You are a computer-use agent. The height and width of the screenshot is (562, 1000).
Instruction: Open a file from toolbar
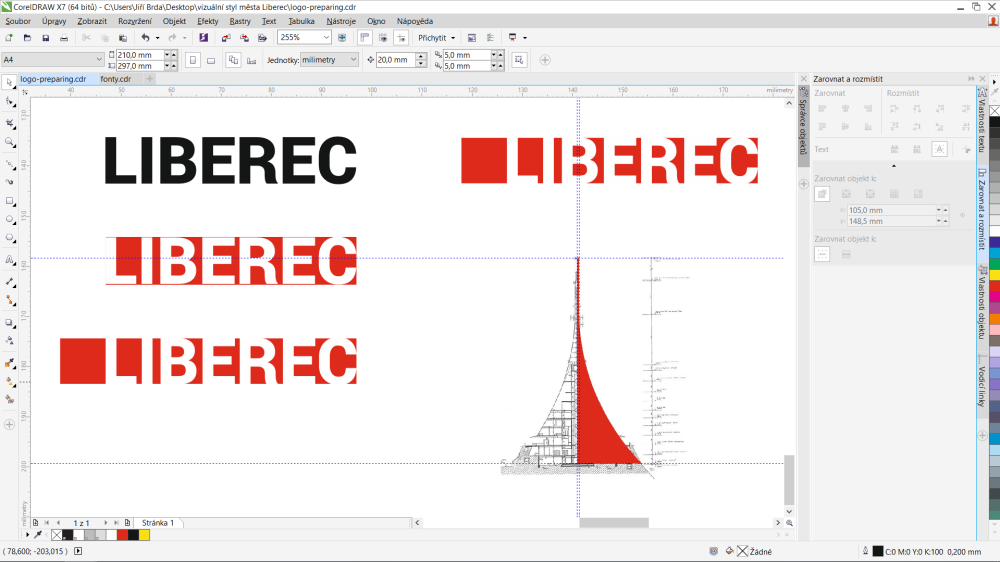pyautogui.click(x=27, y=38)
